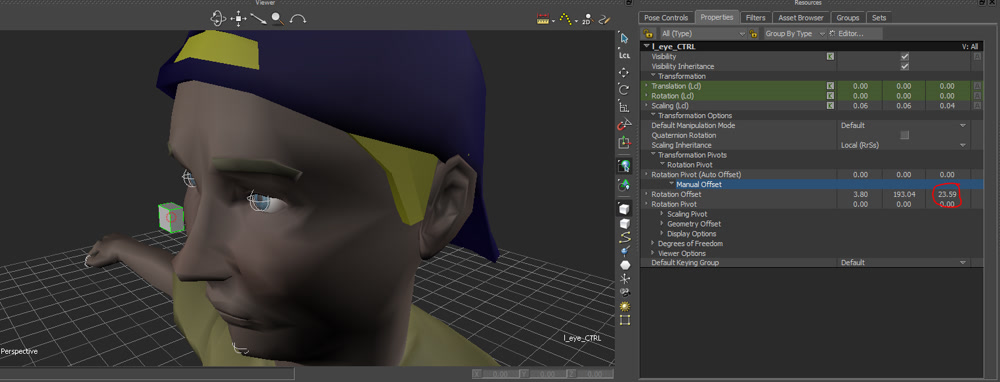
Task: Click the globe display icon in toolbar
Action: click(624, 166)
